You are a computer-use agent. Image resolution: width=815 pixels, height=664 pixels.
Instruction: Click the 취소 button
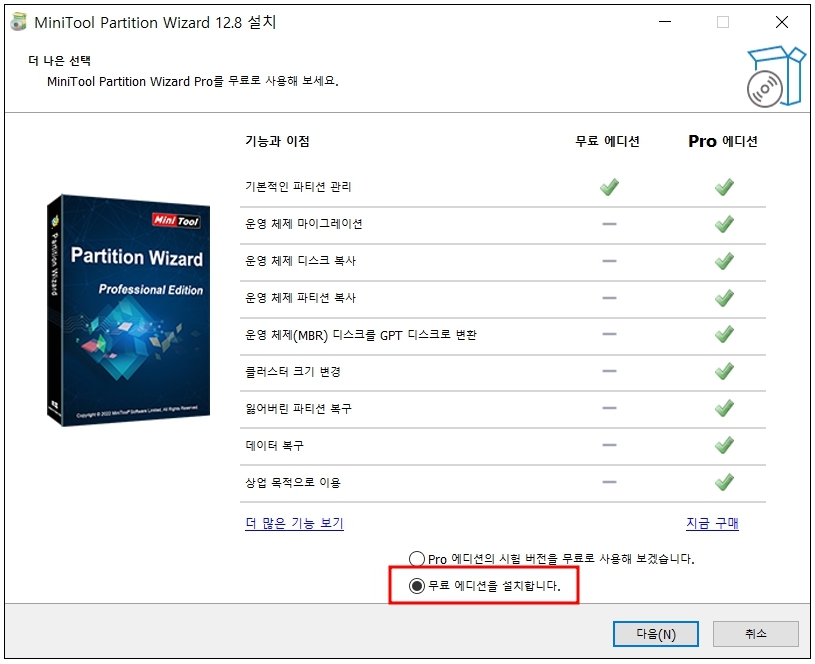[755, 634]
